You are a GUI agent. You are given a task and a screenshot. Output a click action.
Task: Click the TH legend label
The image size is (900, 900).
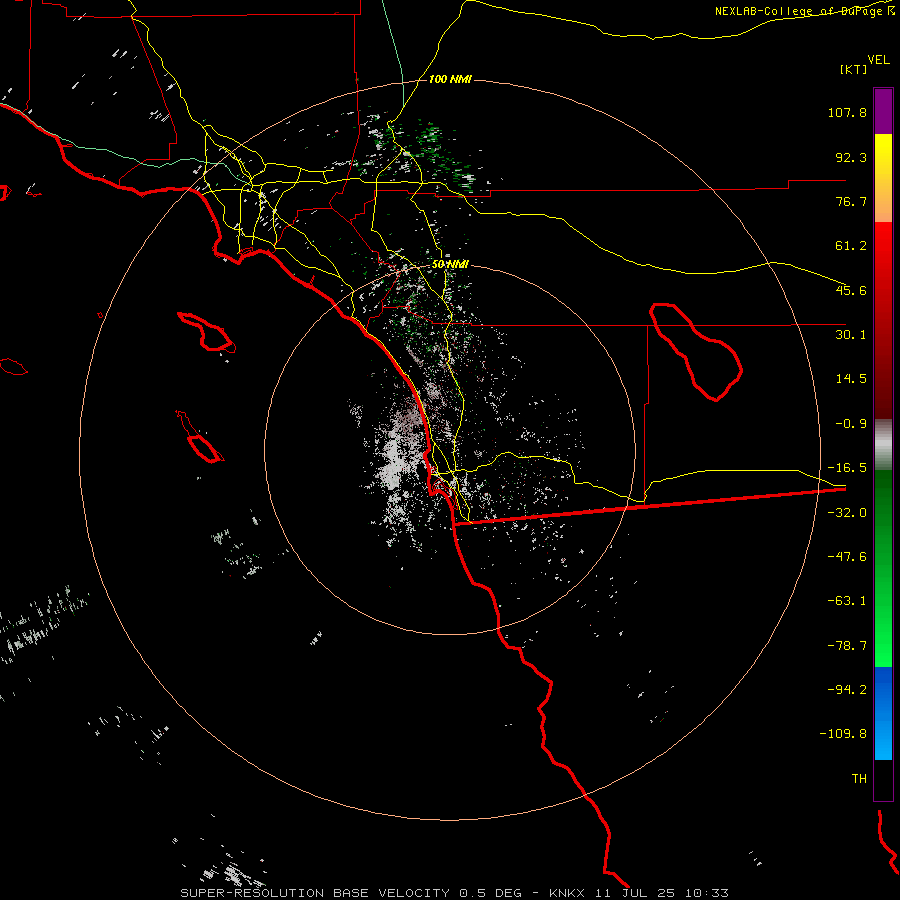coord(859,779)
